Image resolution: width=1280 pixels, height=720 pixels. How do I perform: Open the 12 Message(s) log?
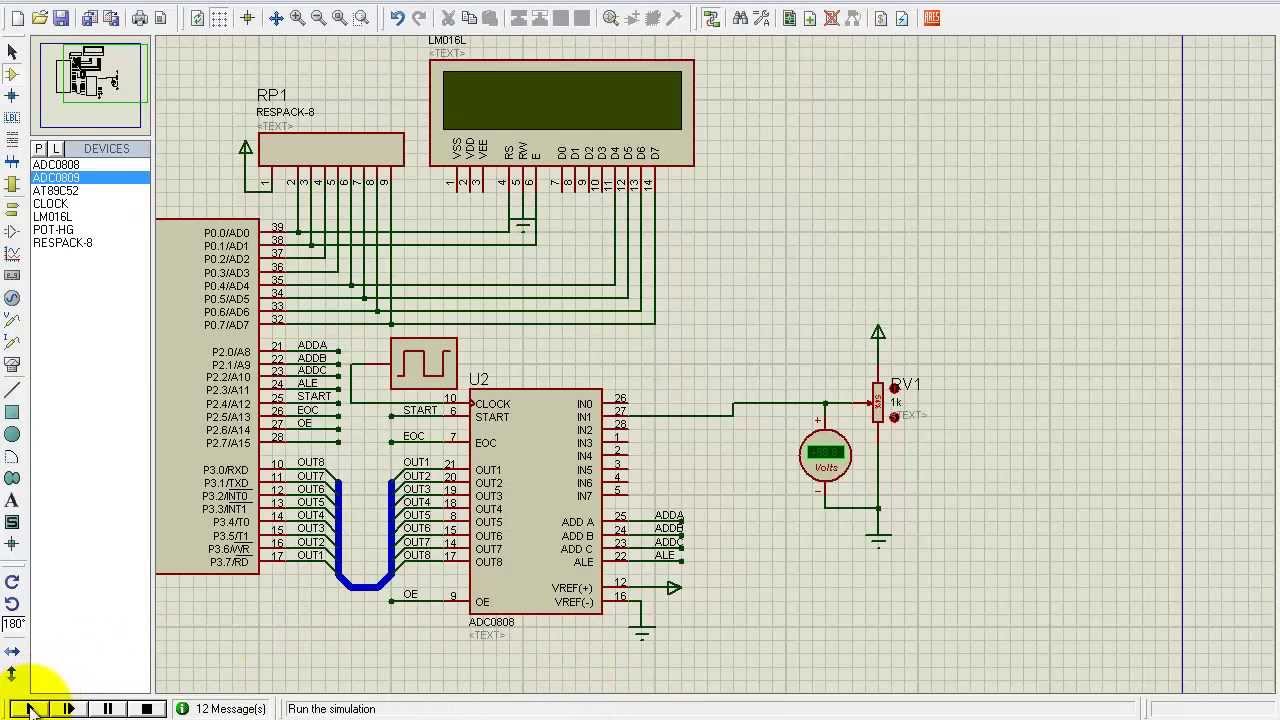point(221,709)
